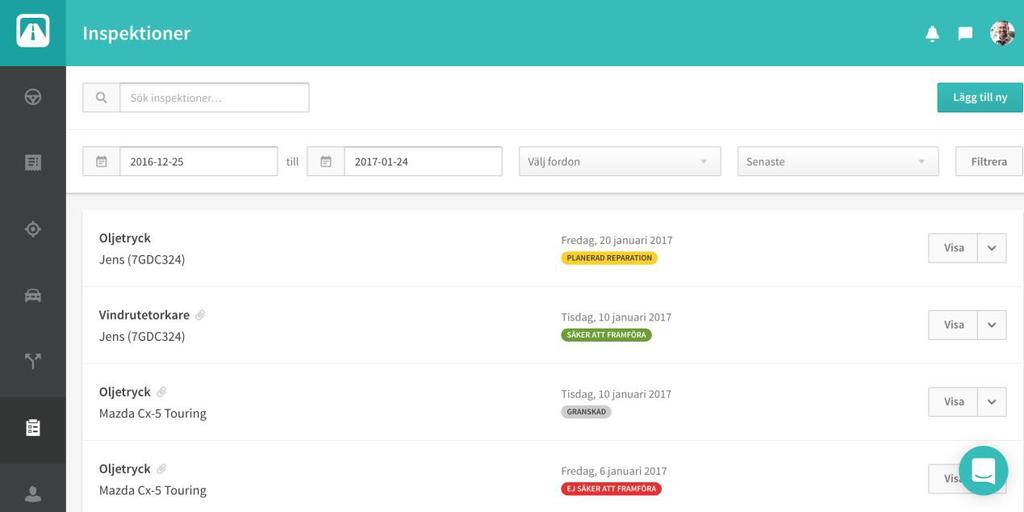This screenshot has height=512, width=1024.
Task: Click the 2017-01-24 end date field
Action: pyautogui.click(x=423, y=161)
